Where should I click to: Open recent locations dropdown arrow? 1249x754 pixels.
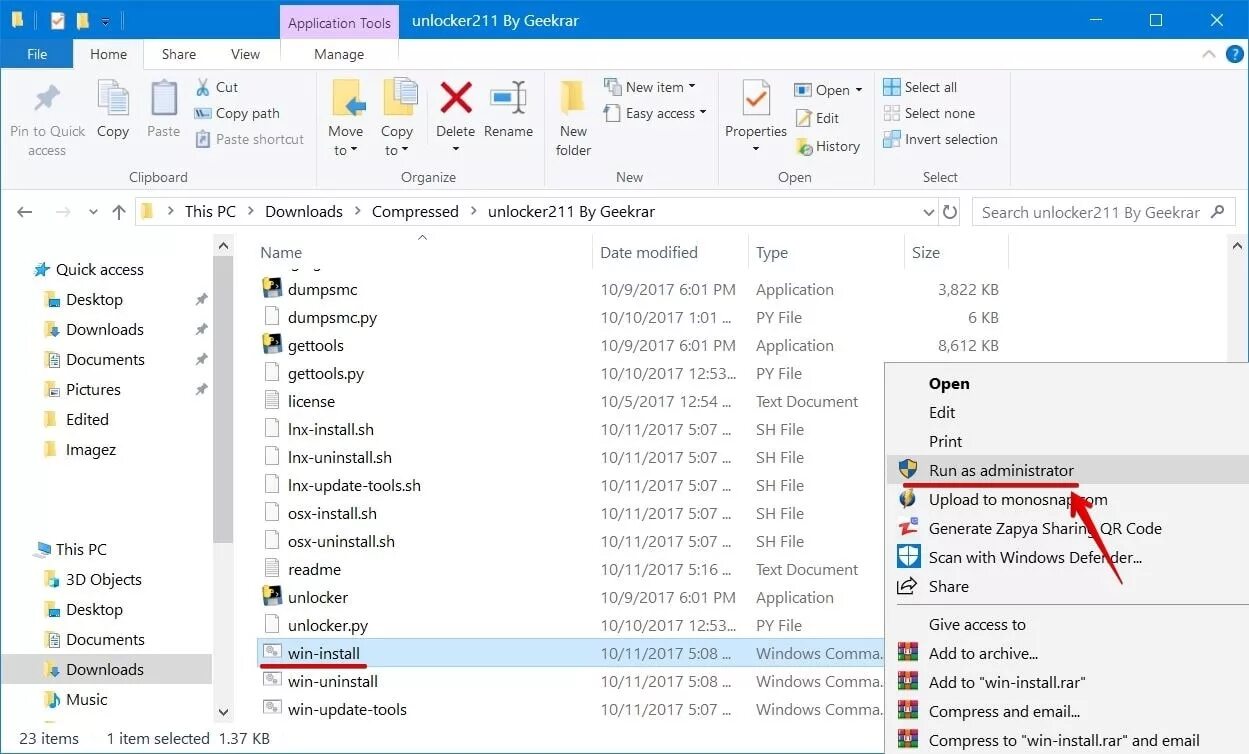94,212
